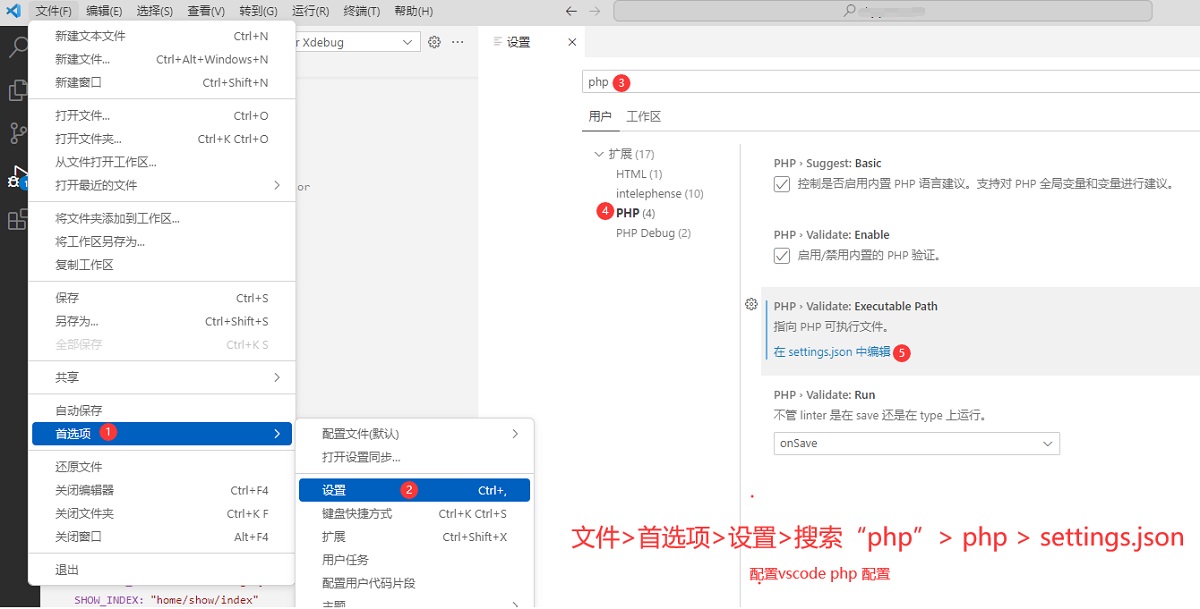Choose 将文件夹添加到工作区... menu entry
Image resolution: width=1200 pixels, height=609 pixels.
coord(162,218)
